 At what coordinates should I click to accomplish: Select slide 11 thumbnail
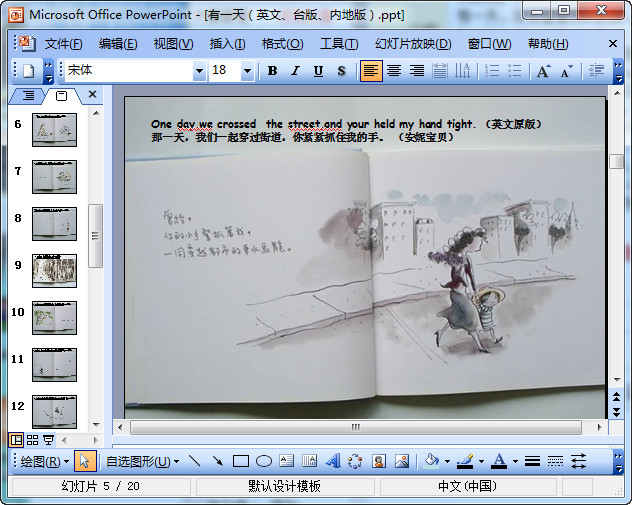click(x=54, y=365)
